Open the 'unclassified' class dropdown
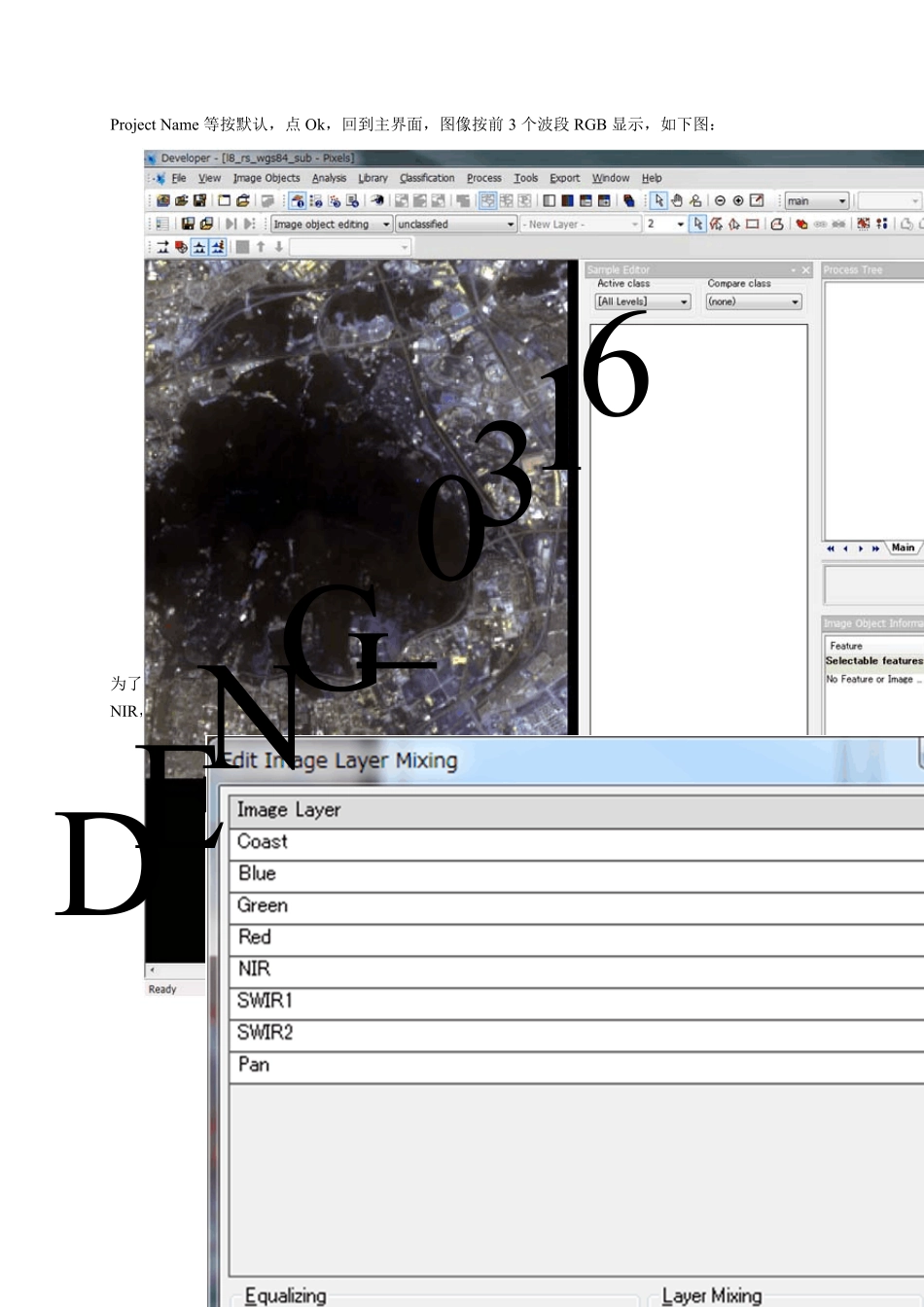924x1307 pixels. (x=456, y=224)
